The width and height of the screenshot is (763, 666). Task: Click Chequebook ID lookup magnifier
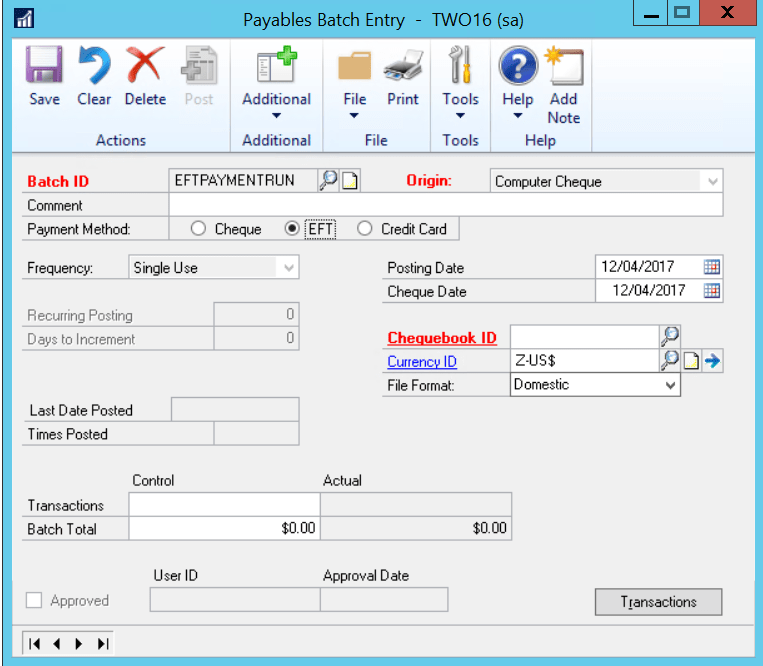coord(669,337)
